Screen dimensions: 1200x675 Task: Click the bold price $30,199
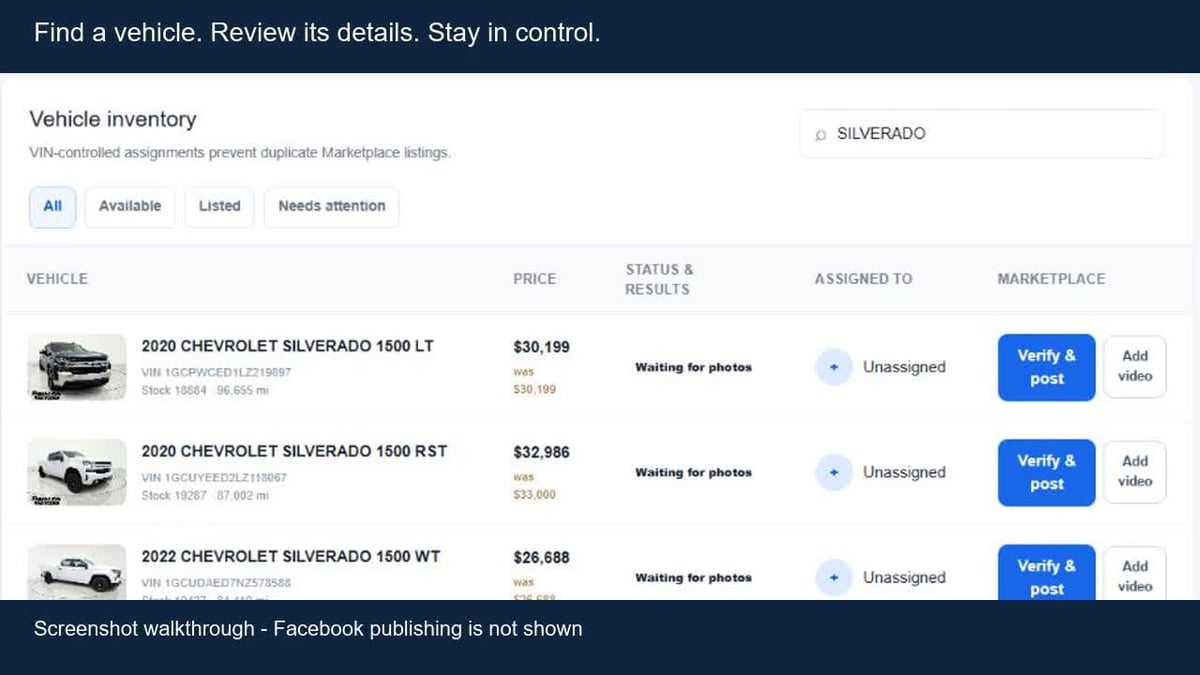541,347
